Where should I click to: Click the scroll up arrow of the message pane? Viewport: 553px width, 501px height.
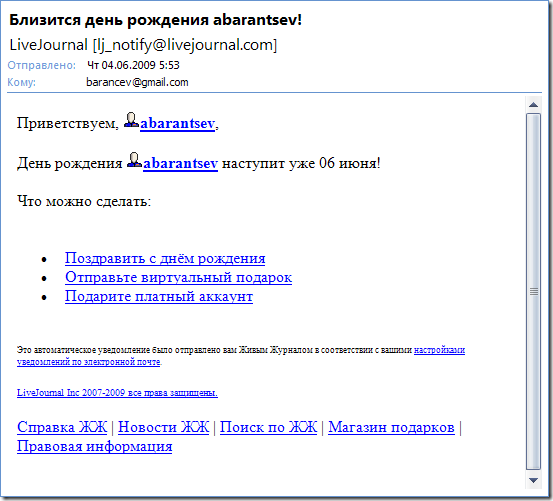pyautogui.click(x=534, y=104)
